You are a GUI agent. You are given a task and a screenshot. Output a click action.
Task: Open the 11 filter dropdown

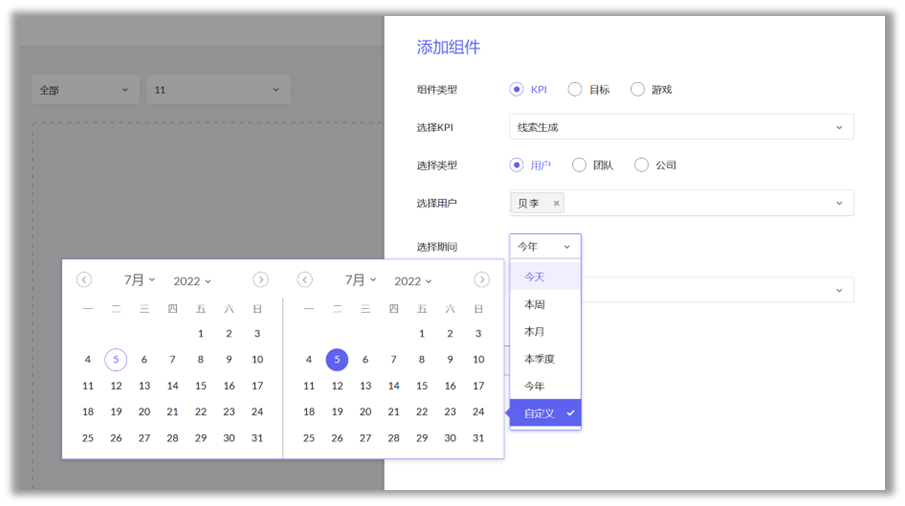click(x=218, y=90)
